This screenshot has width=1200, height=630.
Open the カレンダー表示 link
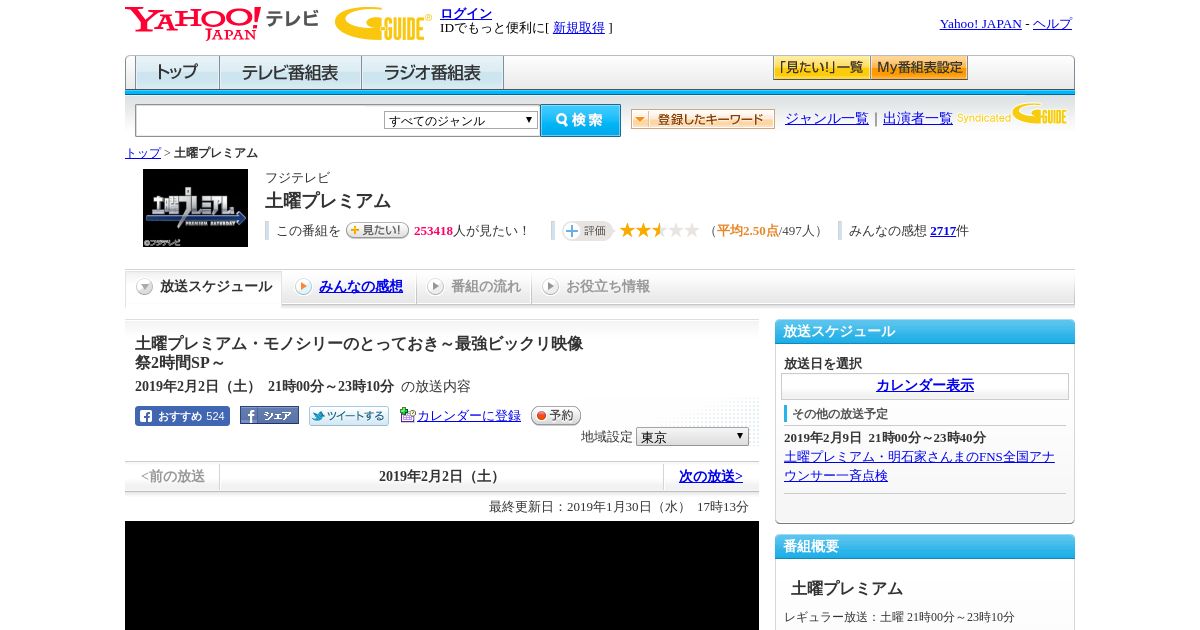(925, 386)
